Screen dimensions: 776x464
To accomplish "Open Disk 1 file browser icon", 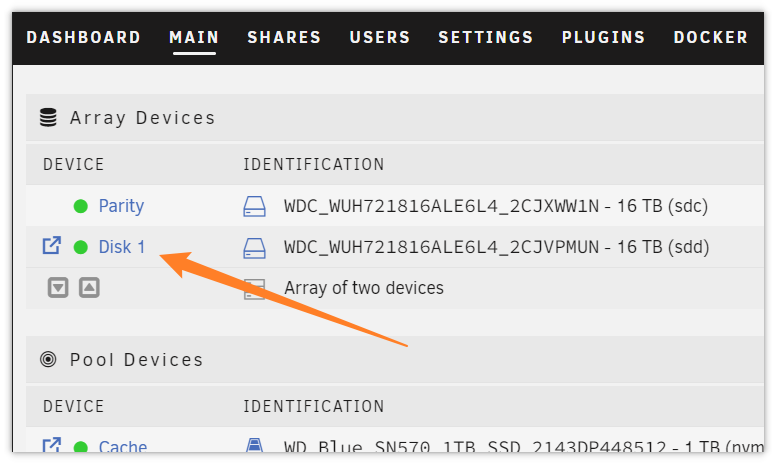I will click(x=51, y=245).
